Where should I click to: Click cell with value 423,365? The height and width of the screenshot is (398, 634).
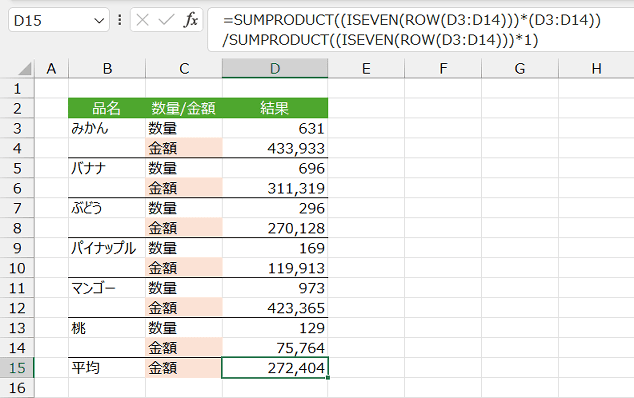click(x=275, y=308)
